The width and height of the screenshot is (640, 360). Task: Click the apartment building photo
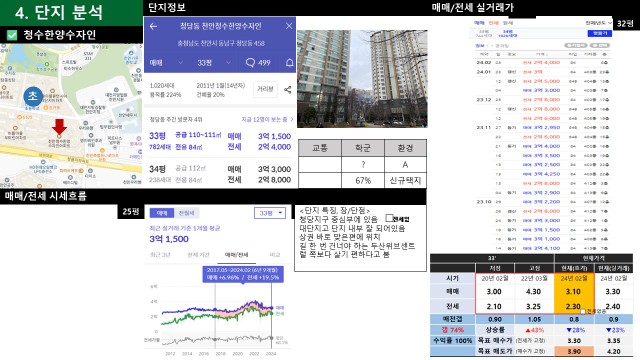point(362,78)
